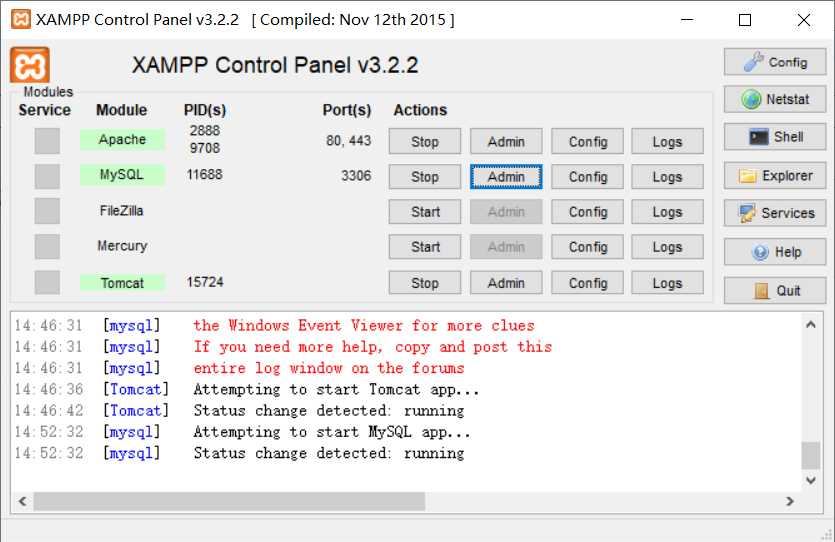Viewport: 835px width, 542px height.
Task: Maximize the XAMPP Control Panel window
Action: pos(745,20)
